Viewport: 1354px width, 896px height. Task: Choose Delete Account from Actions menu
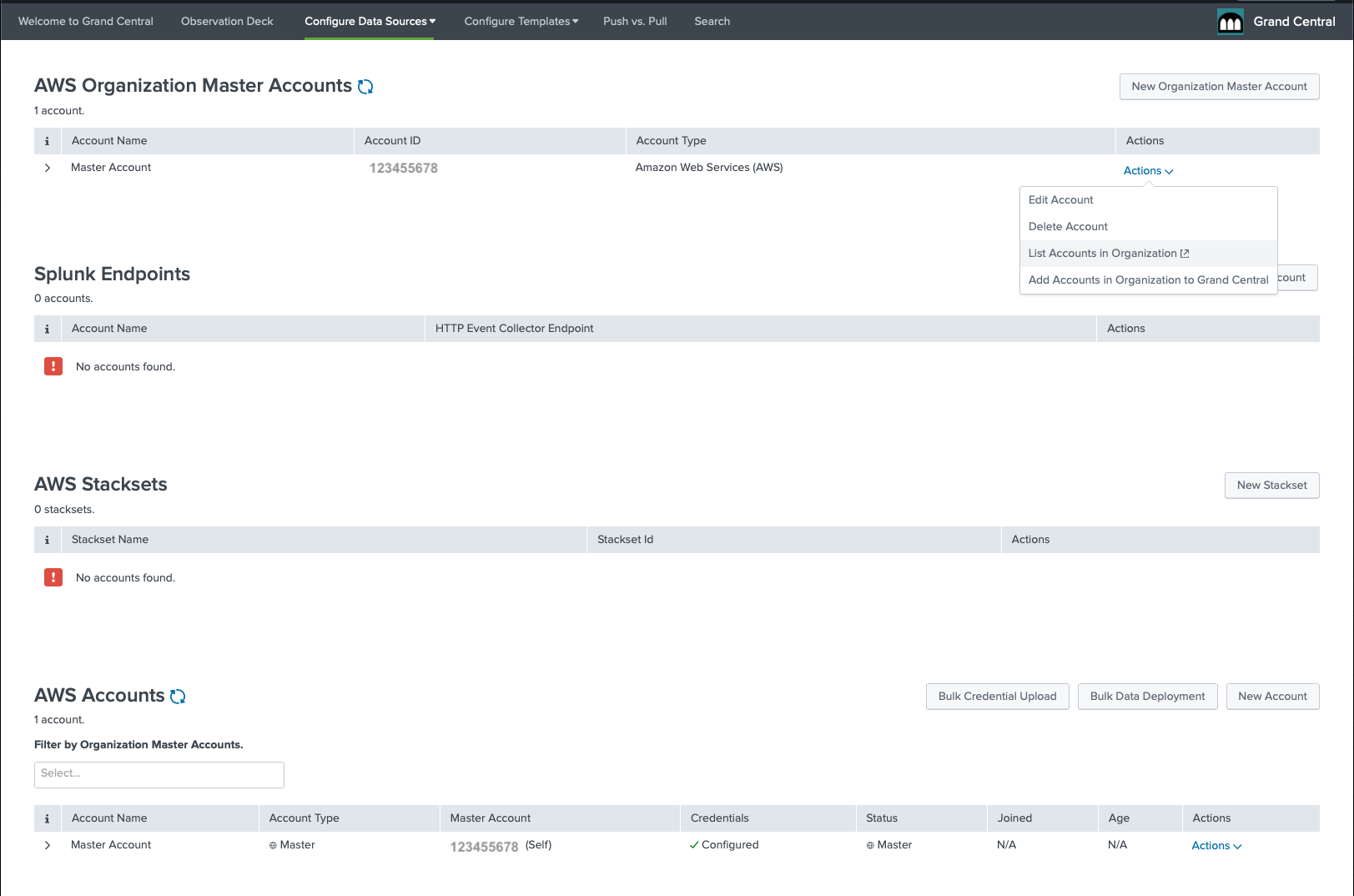[x=1149, y=227]
